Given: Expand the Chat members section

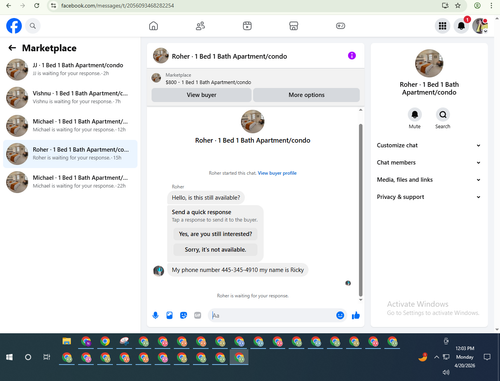Looking at the screenshot, I should pos(429,163).
